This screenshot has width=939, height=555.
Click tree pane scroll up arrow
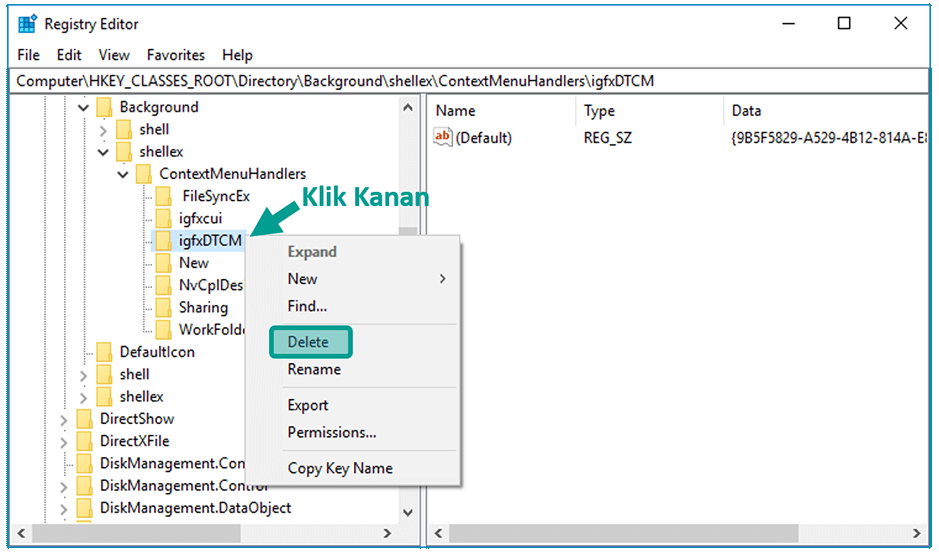point(408,108)
